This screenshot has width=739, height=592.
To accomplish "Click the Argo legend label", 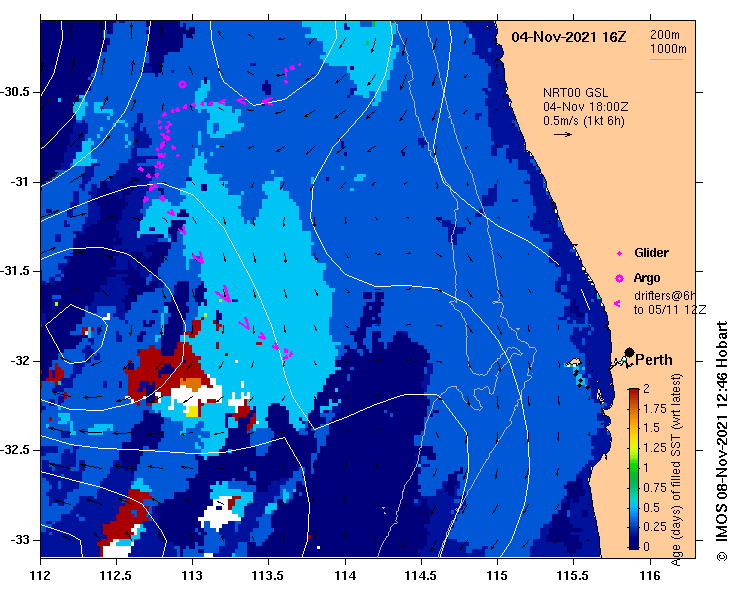I will (647, 278).
